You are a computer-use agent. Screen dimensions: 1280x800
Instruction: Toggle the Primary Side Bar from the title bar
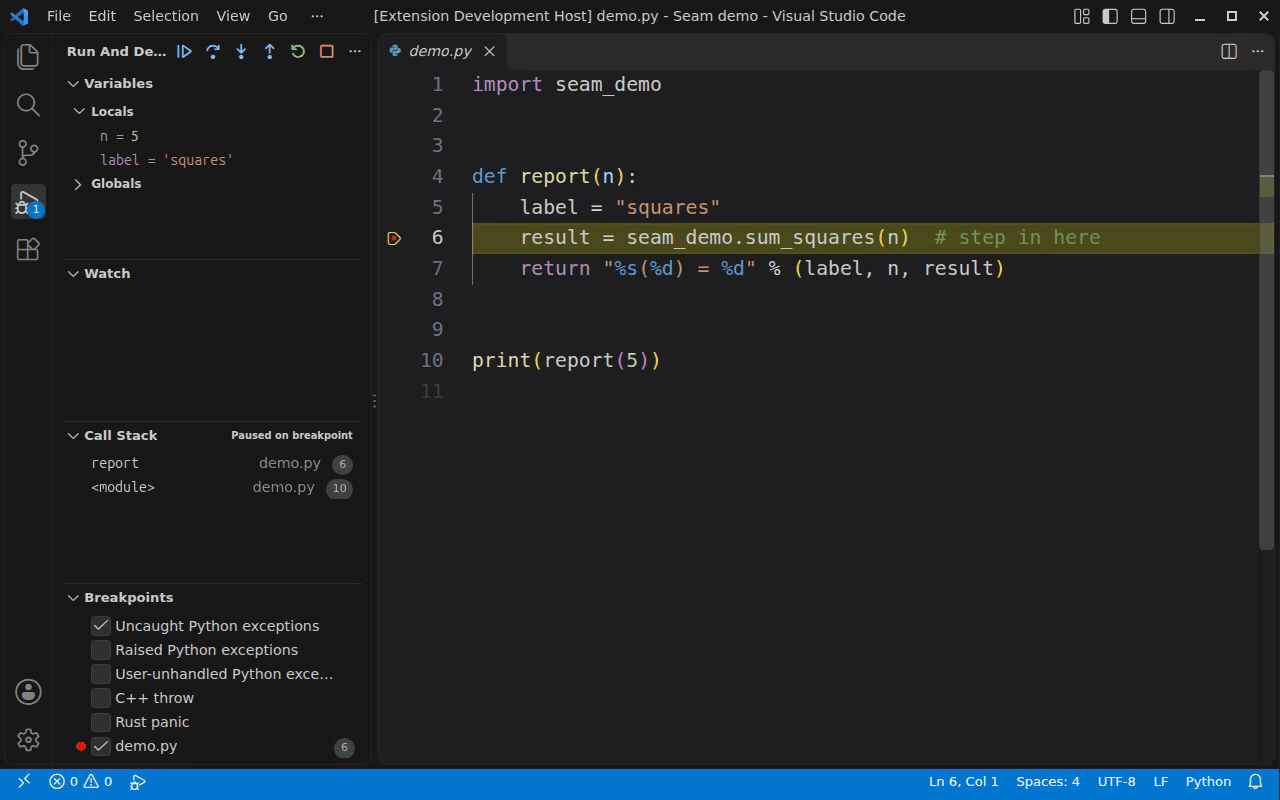[x=1110, y=16]
